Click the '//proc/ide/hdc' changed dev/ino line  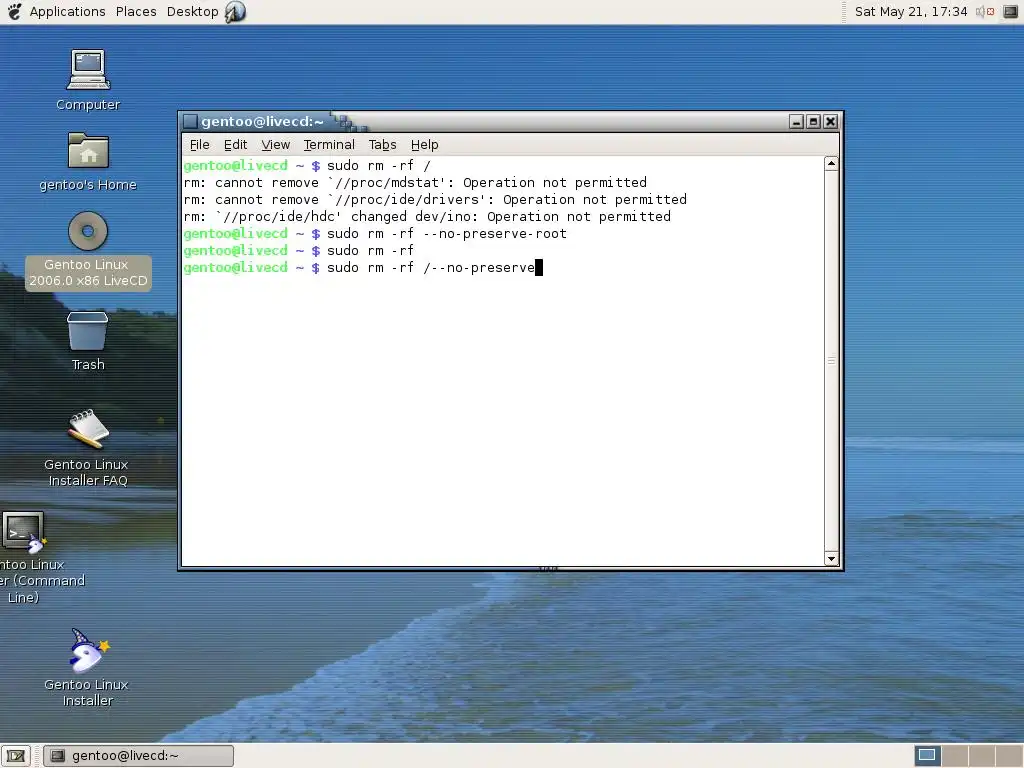[x=427, y=217]
